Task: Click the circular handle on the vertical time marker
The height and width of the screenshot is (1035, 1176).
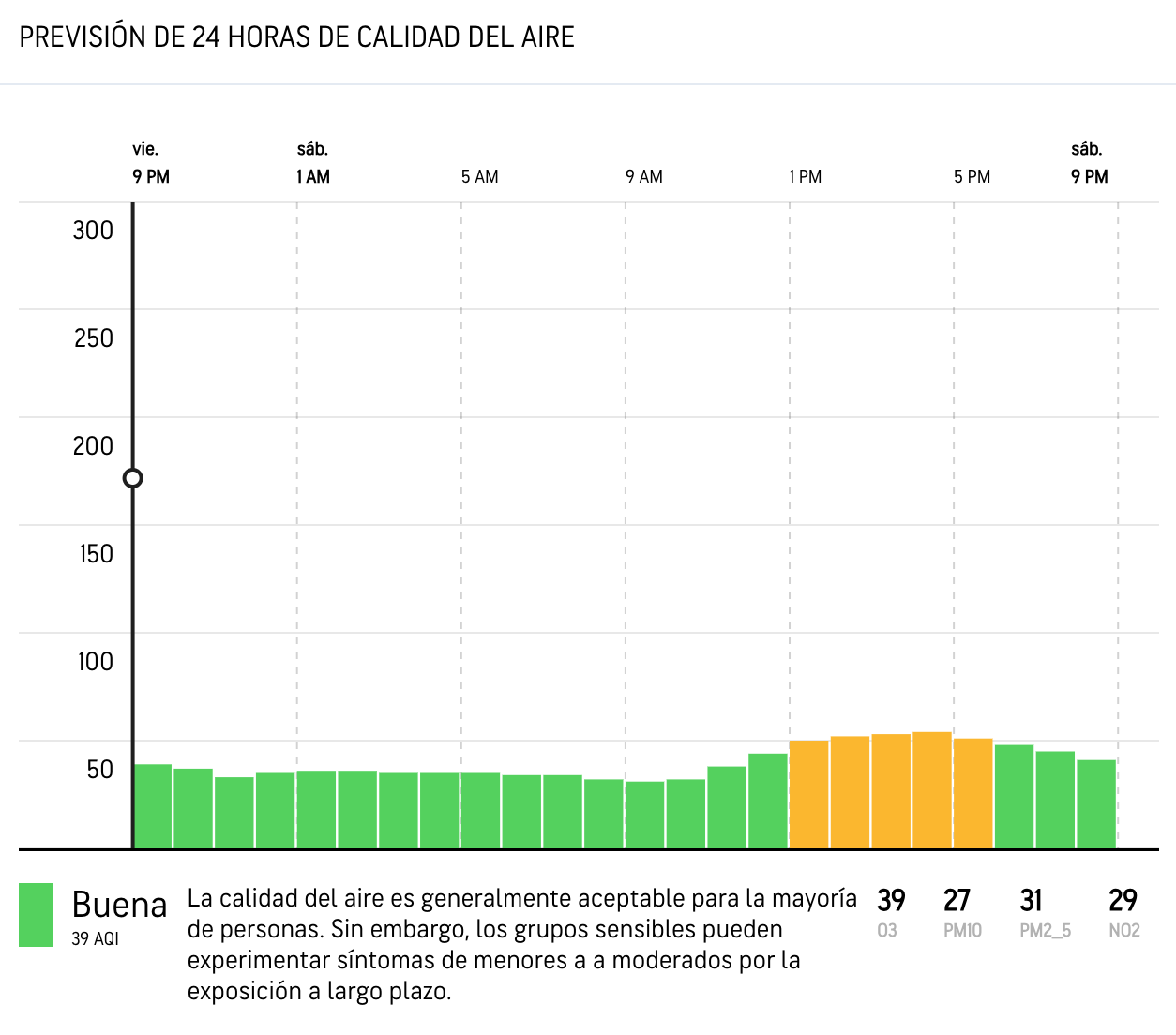Action: coord(133,478)
